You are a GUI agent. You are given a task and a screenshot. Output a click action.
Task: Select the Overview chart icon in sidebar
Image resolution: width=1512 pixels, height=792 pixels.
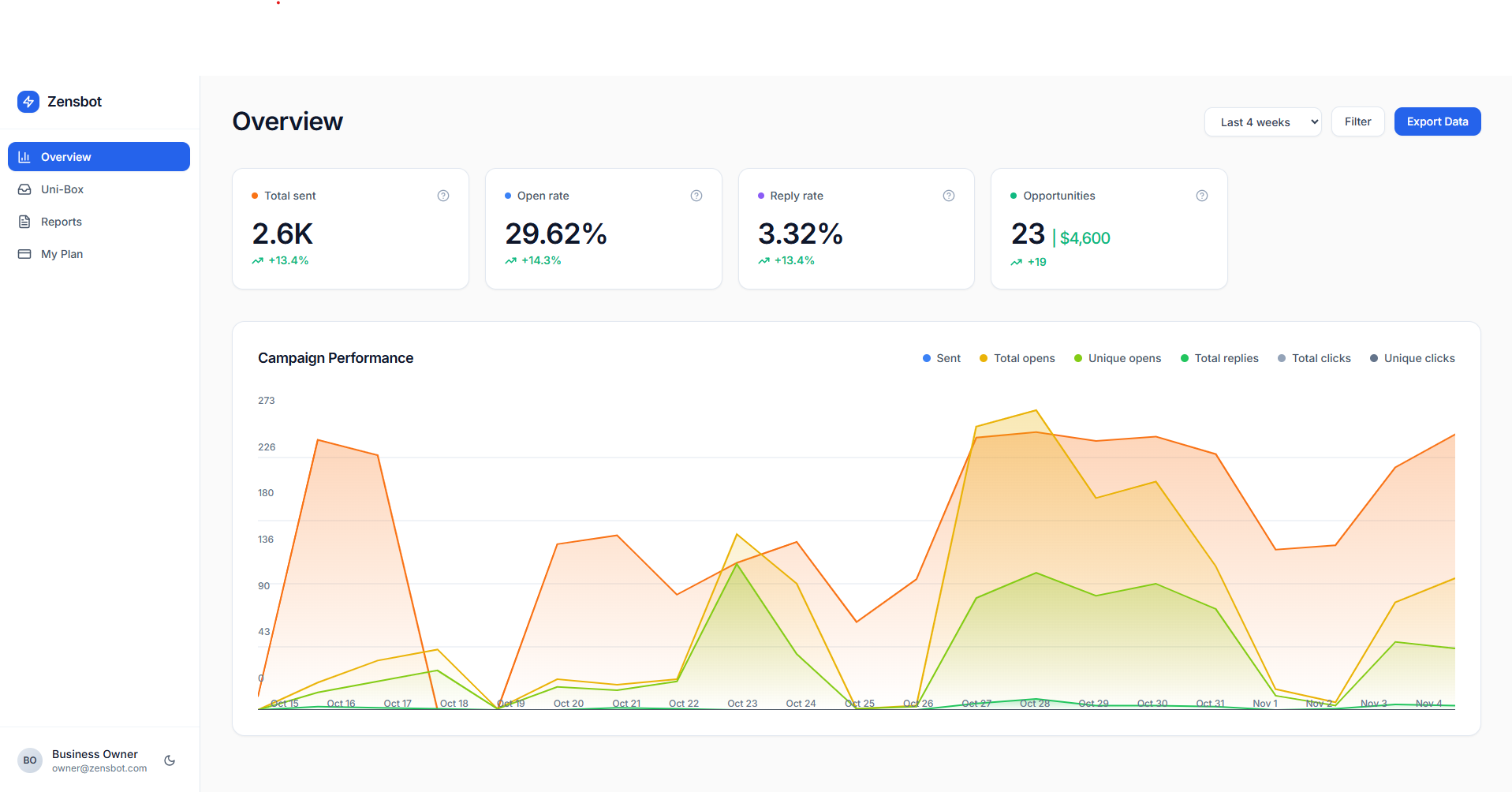(x=25, y=156)
